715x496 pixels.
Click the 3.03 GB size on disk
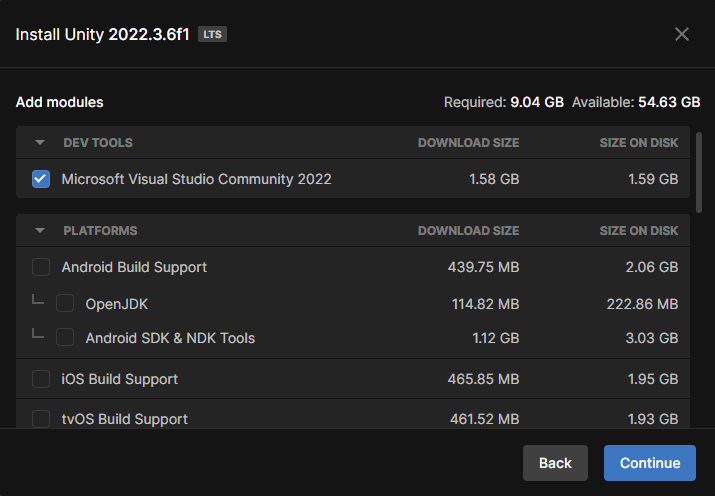tap(652, 338)
